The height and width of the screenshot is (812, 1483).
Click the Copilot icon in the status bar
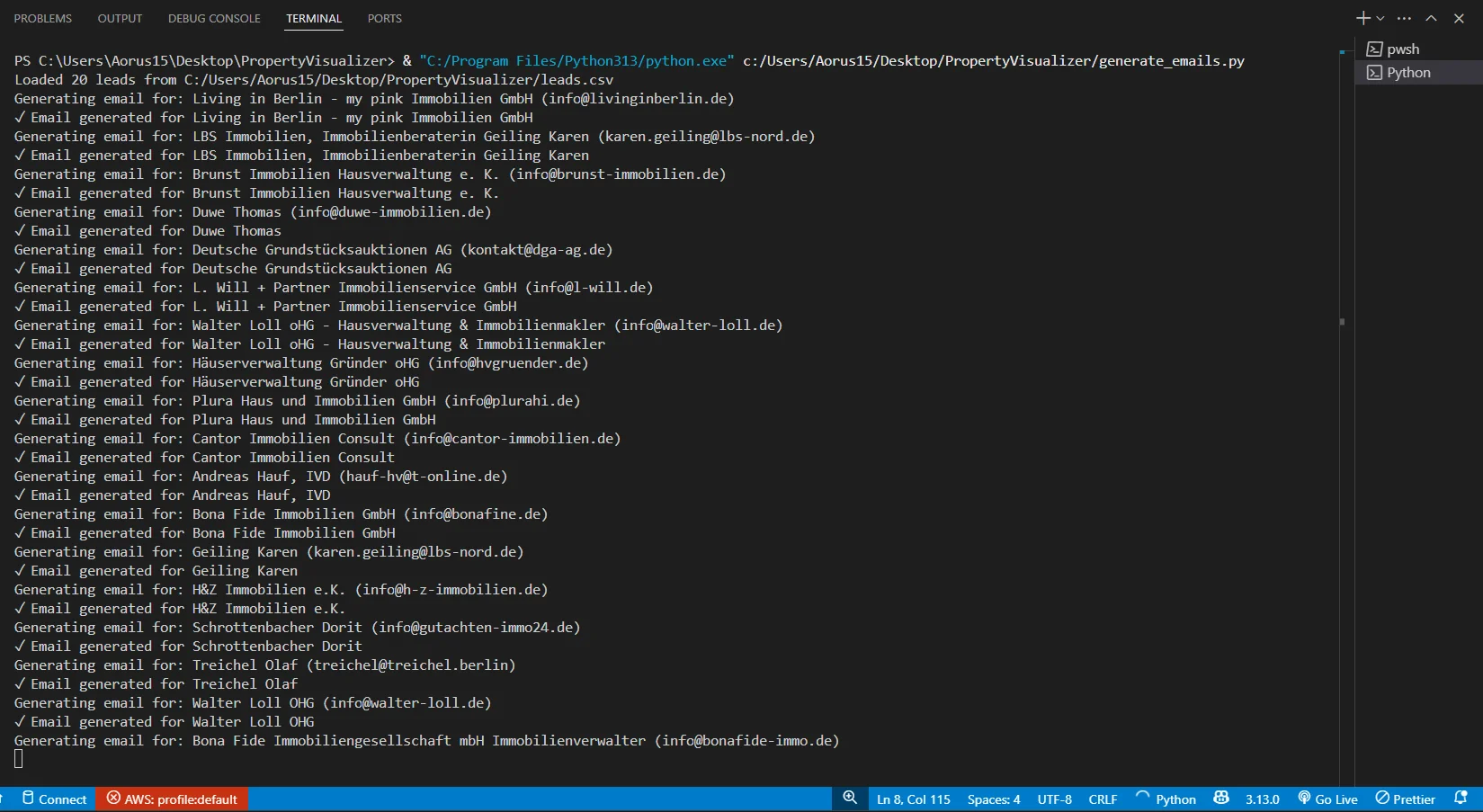coord(1221,799)
